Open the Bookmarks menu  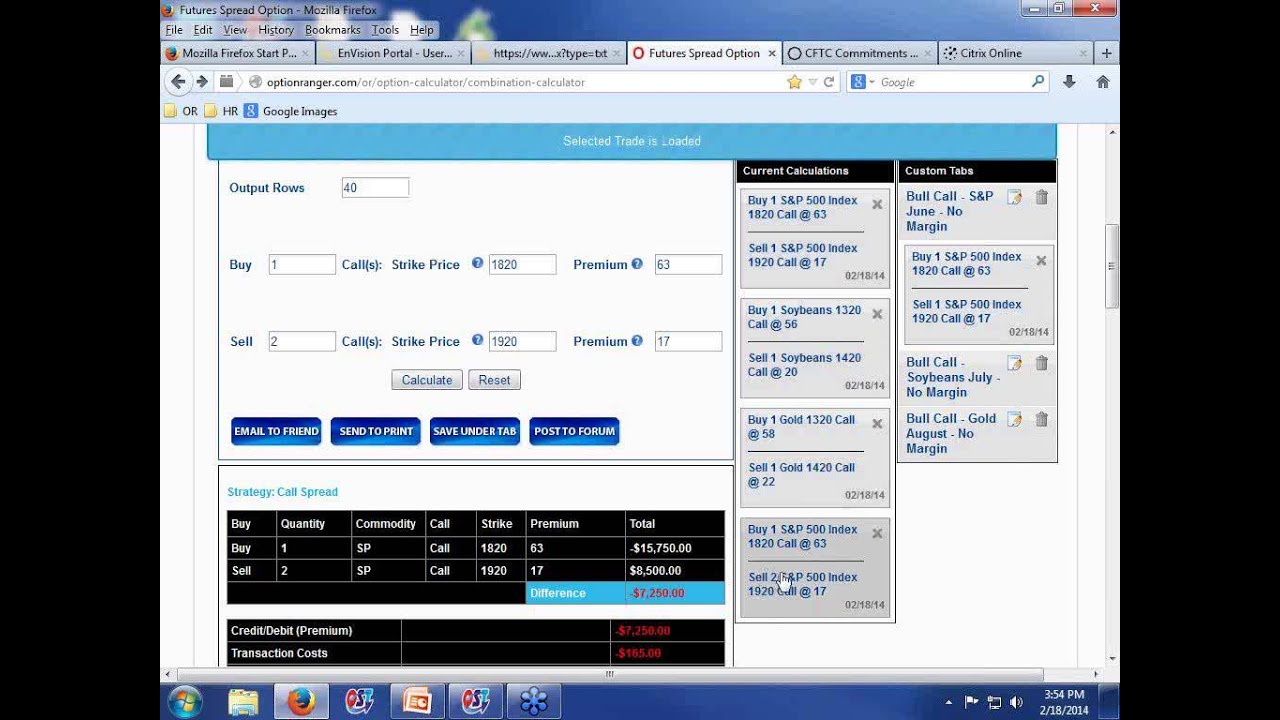click(x=332, y=30)
